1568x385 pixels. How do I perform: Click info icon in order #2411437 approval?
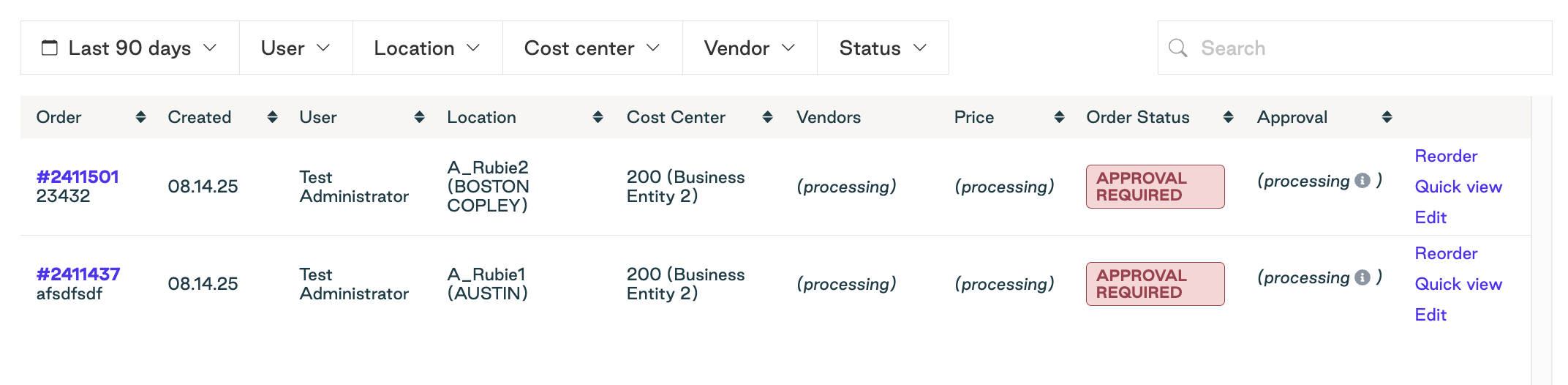point(1362,277)
